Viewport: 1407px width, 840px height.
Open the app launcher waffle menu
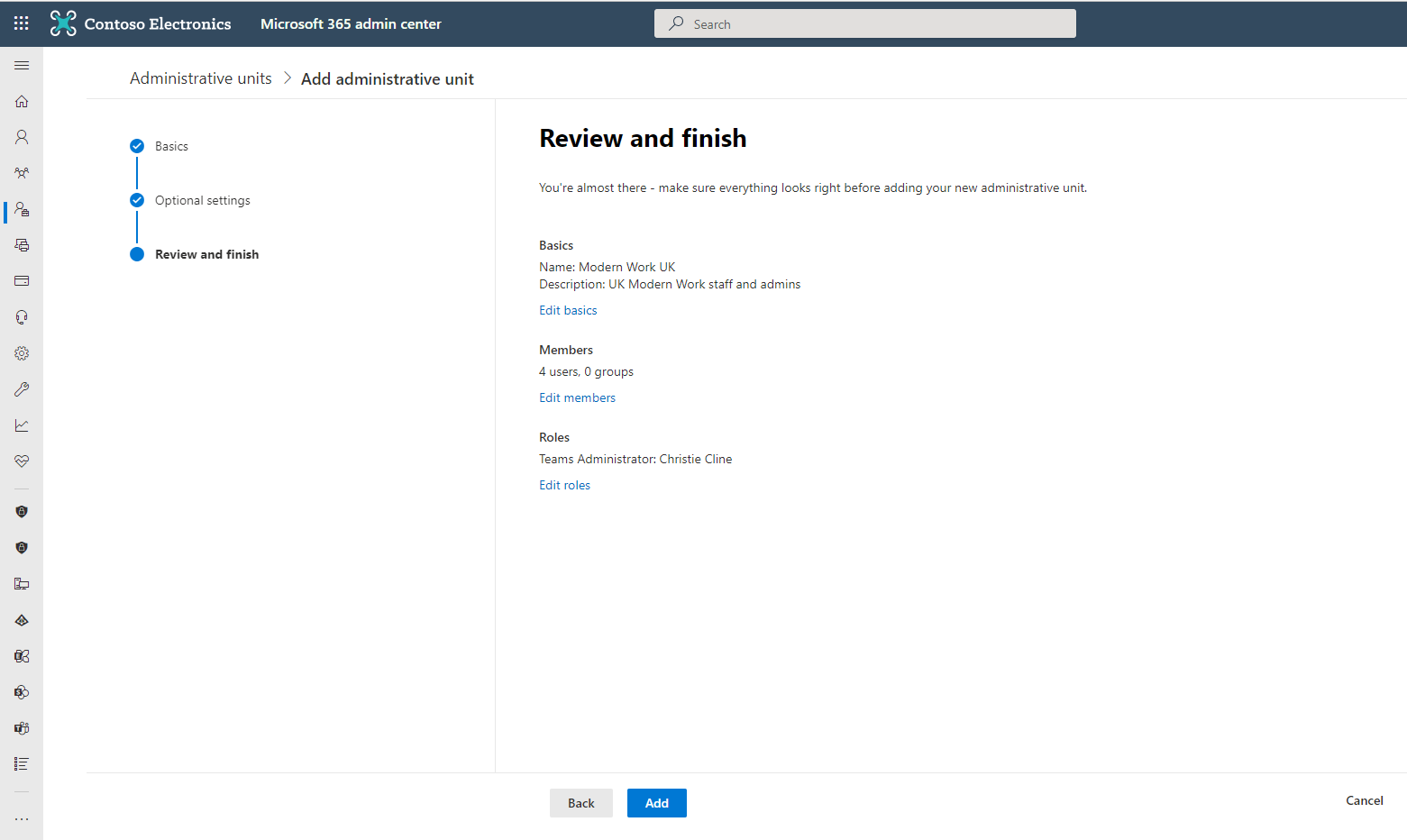coord(22,23)
